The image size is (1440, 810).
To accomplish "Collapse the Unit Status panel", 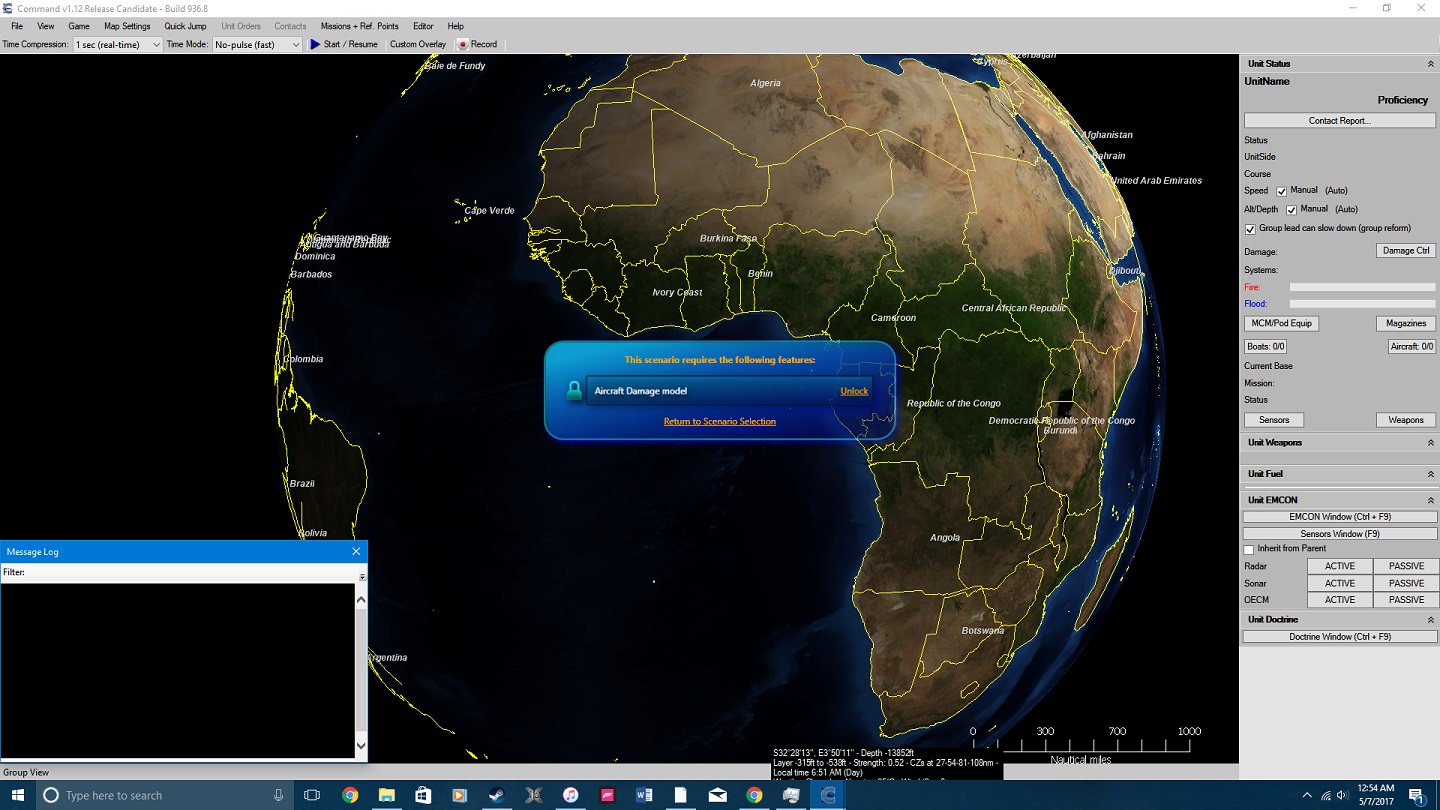I will click(1430, 64).
